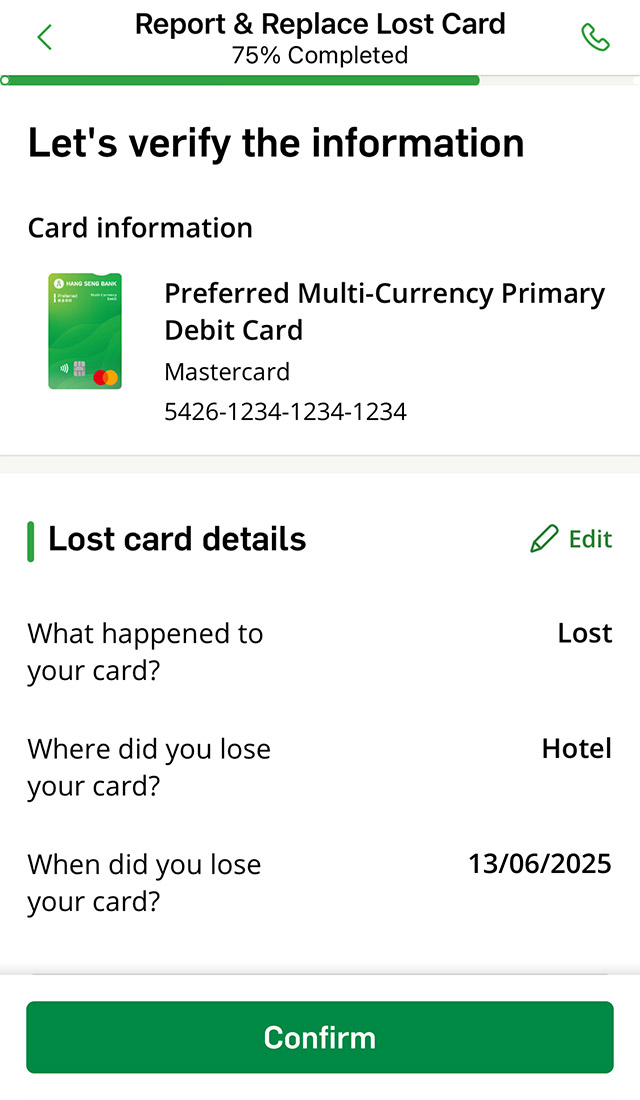The height and width of the screenshot is (1100, 640).
Task: Tap the card number 5426-1234-1234-1234
Action: coord(285,412)
